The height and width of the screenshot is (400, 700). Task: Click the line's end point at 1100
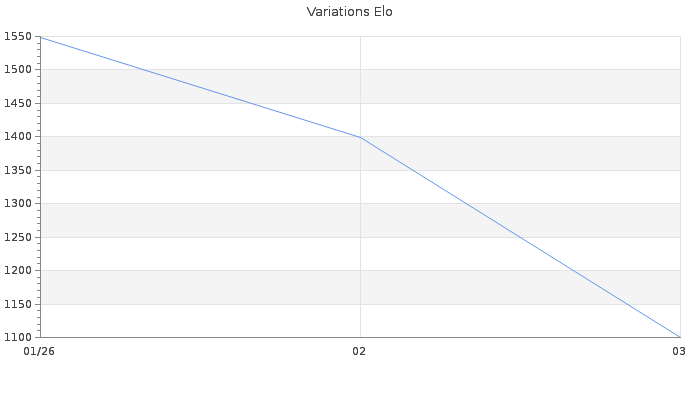[680, 337]
